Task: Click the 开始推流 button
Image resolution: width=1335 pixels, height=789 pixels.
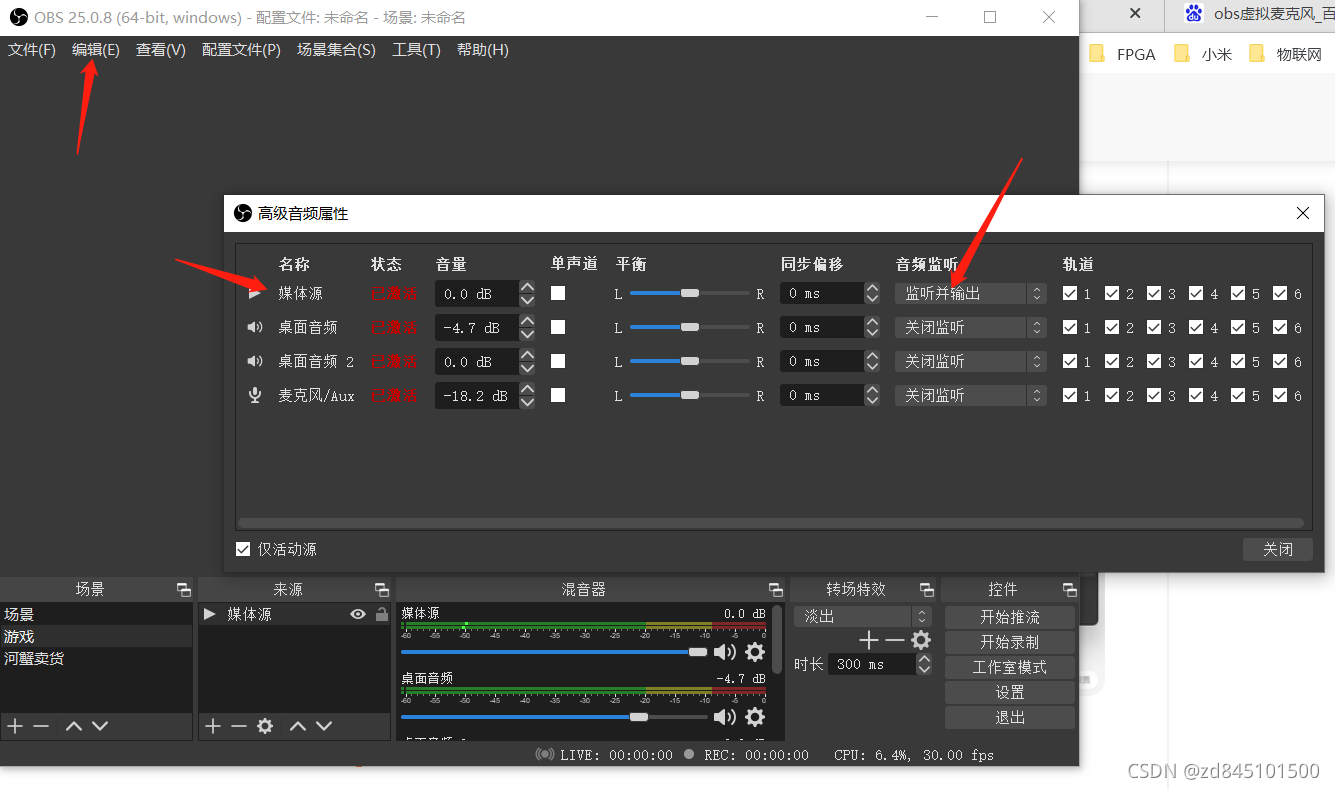Action: coord(1010,617)
